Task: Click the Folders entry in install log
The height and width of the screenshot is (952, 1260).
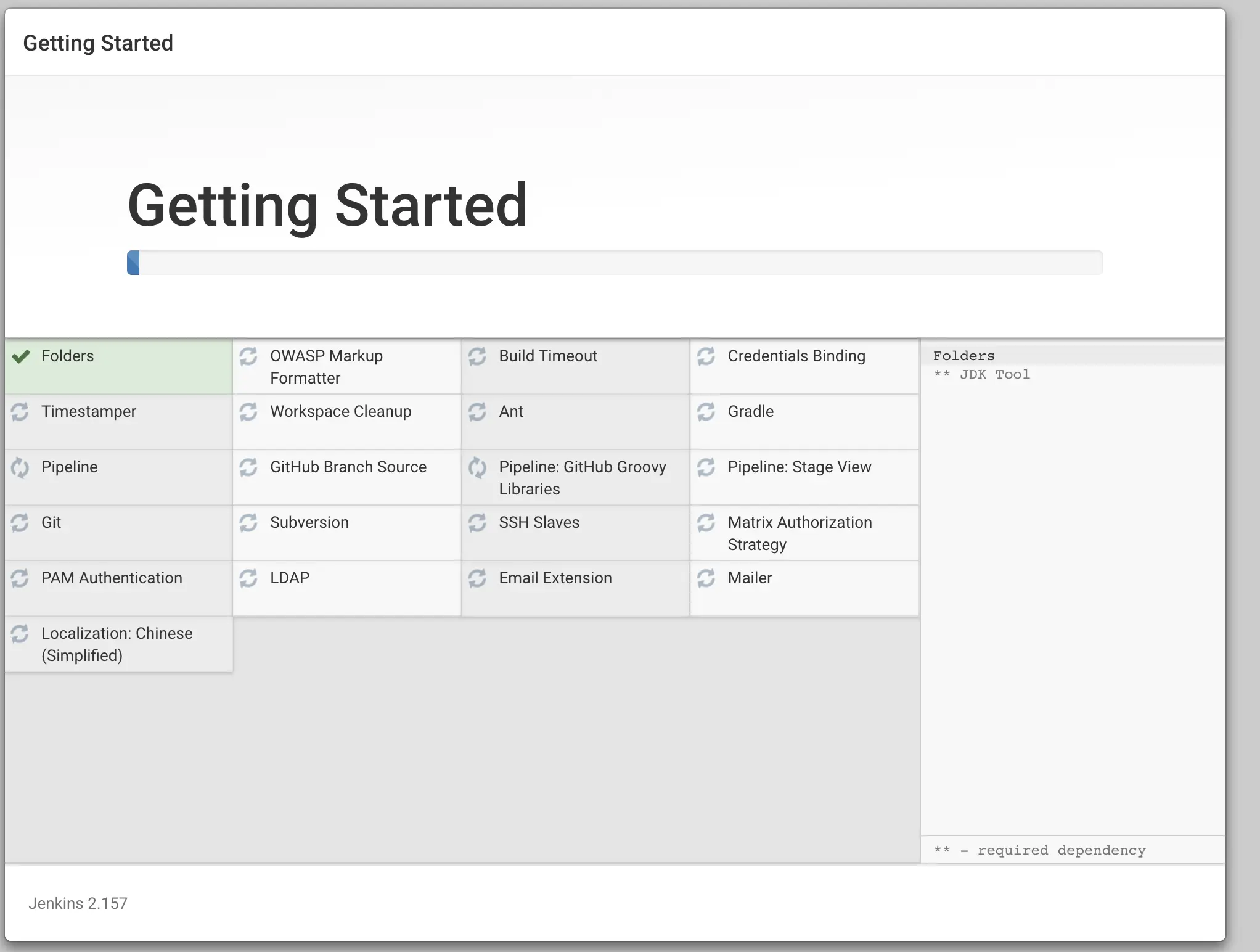Action: coord(963,356)
